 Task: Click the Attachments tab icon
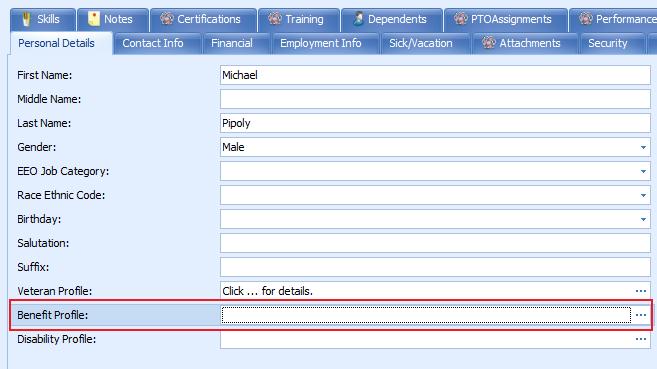click(489, 43)
